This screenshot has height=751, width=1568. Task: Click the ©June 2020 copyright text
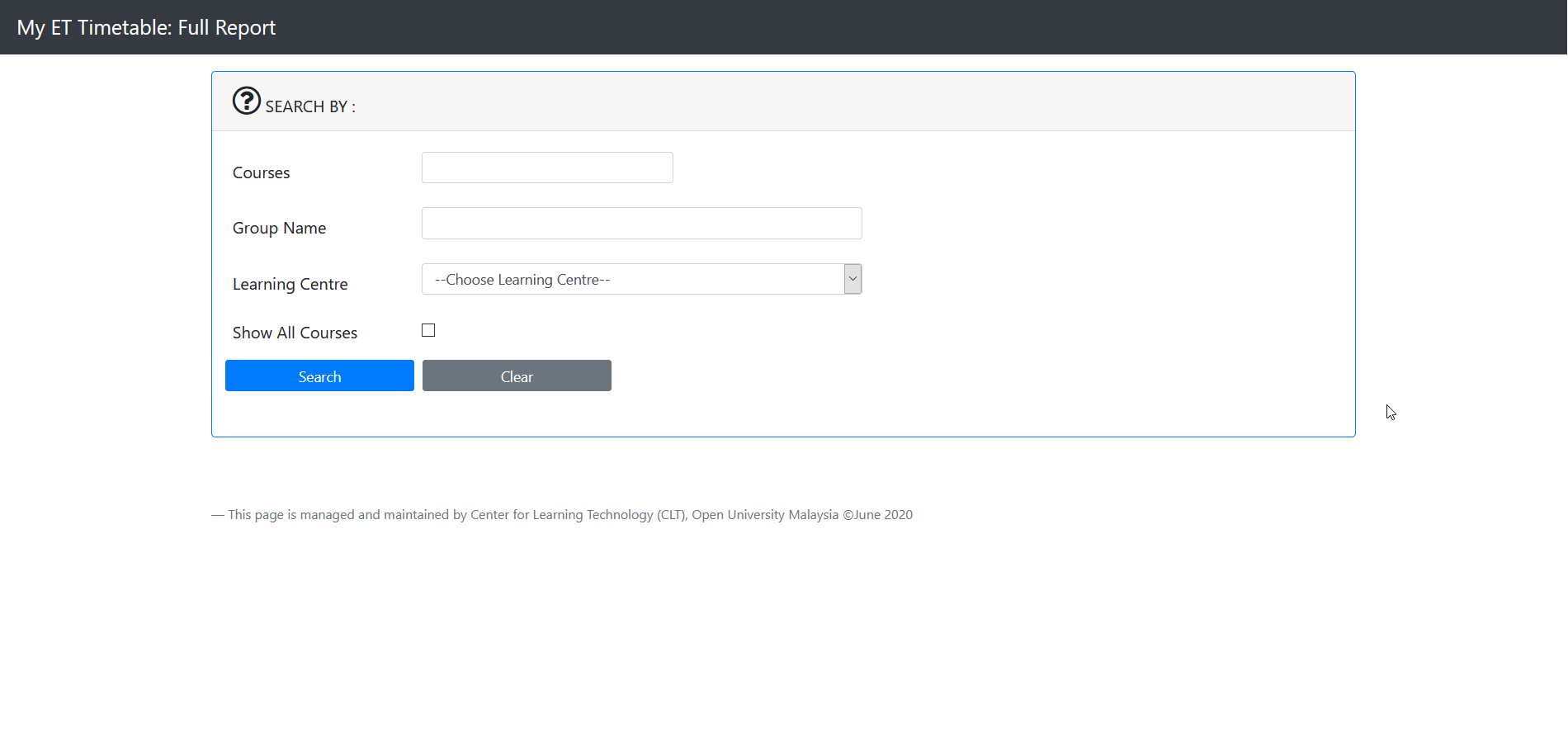[x=877, y=515]
